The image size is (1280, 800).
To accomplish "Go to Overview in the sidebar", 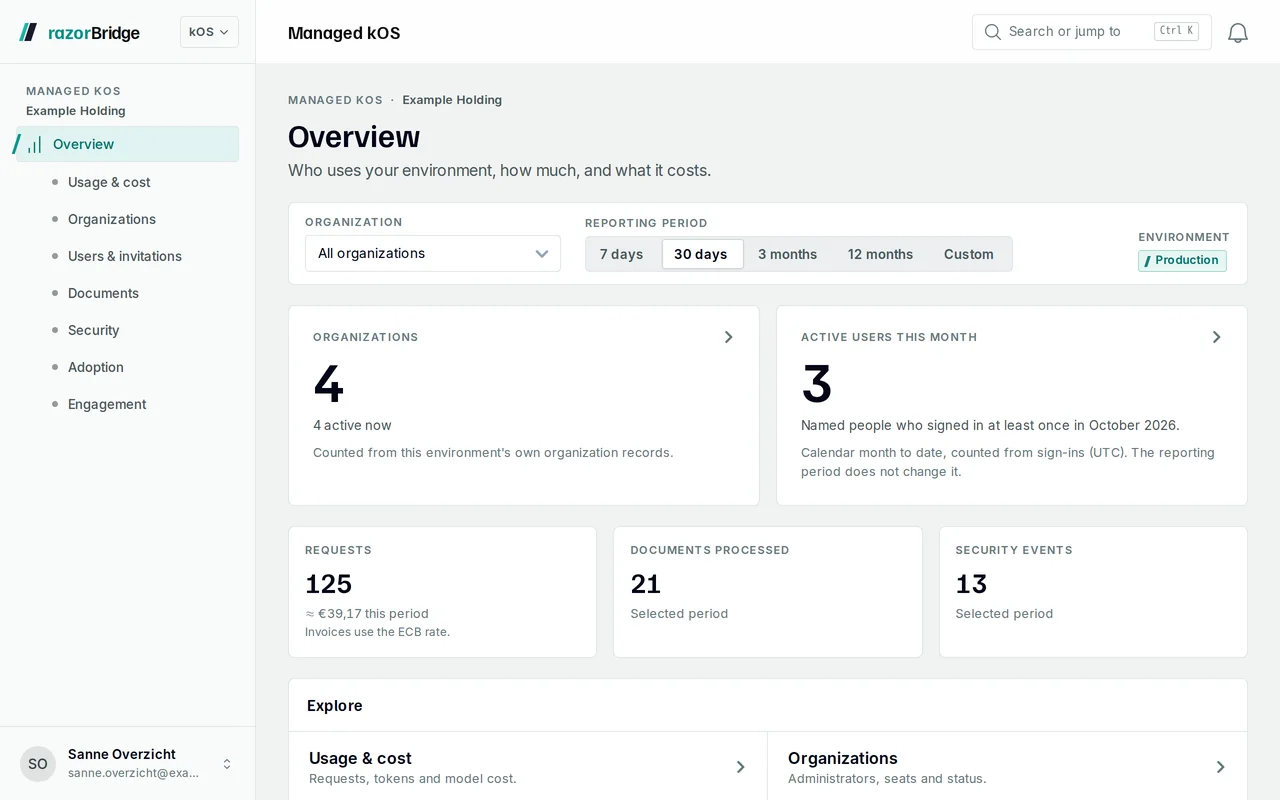I will 128,144.
